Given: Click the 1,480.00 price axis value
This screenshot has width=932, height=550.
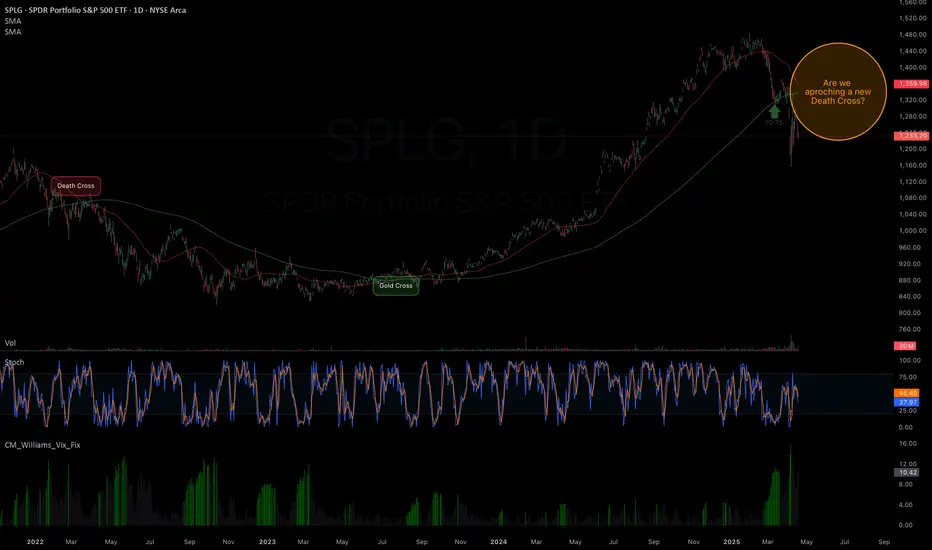Looking at the screenshot, I should (912, 34).
